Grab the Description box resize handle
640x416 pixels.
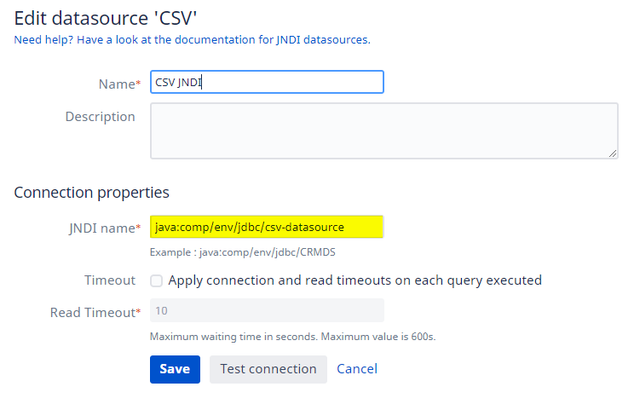(x=611, y=152)
